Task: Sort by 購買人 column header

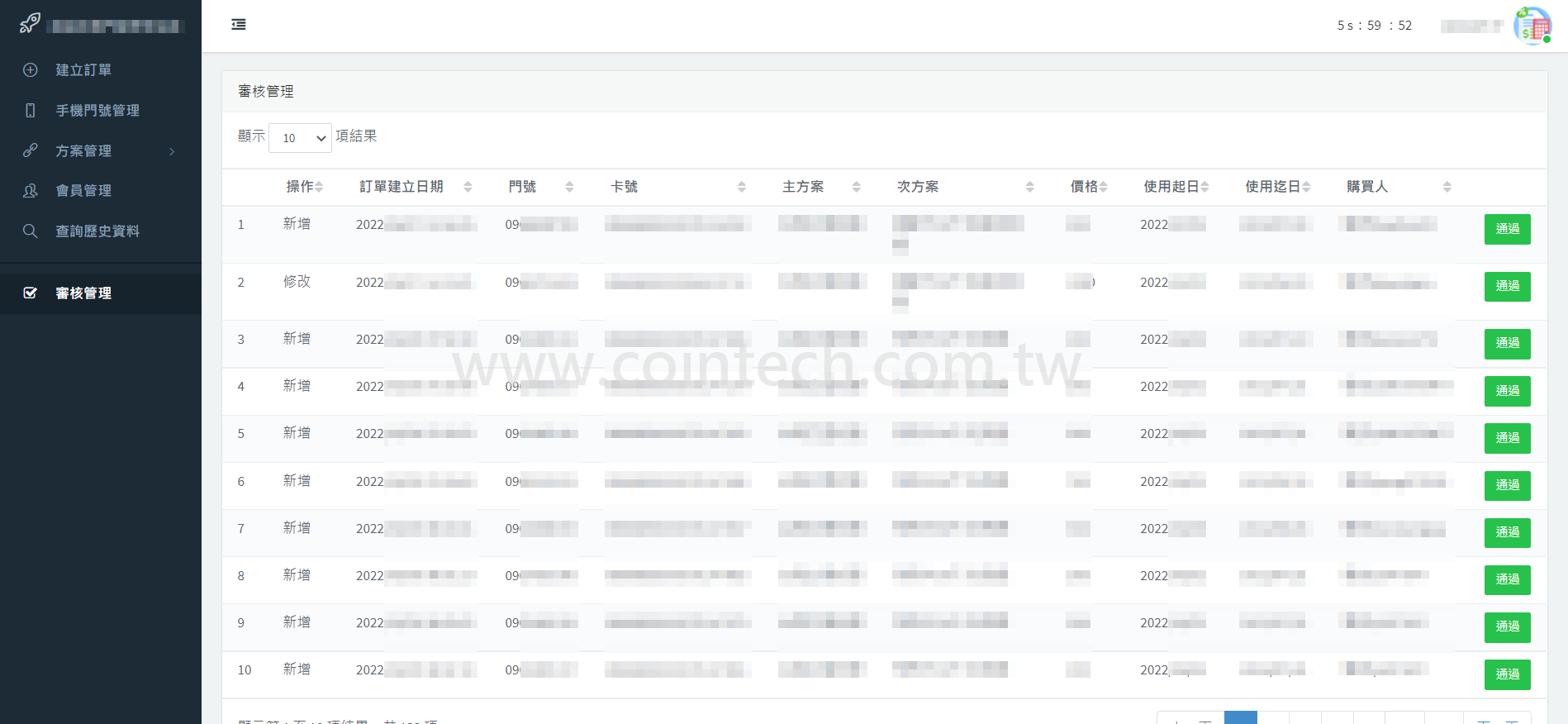Action: (x=1447, y=187)
